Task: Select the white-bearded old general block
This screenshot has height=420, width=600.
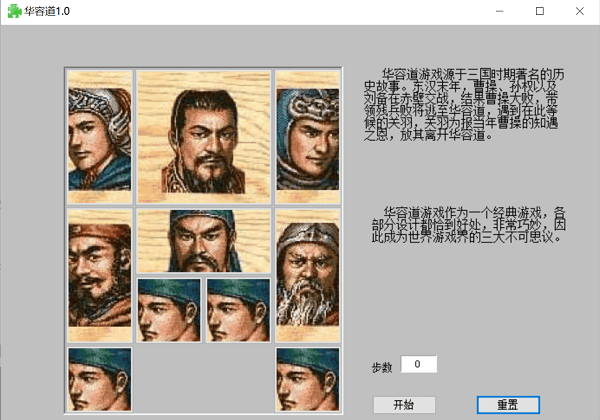Action: [308, 275]
